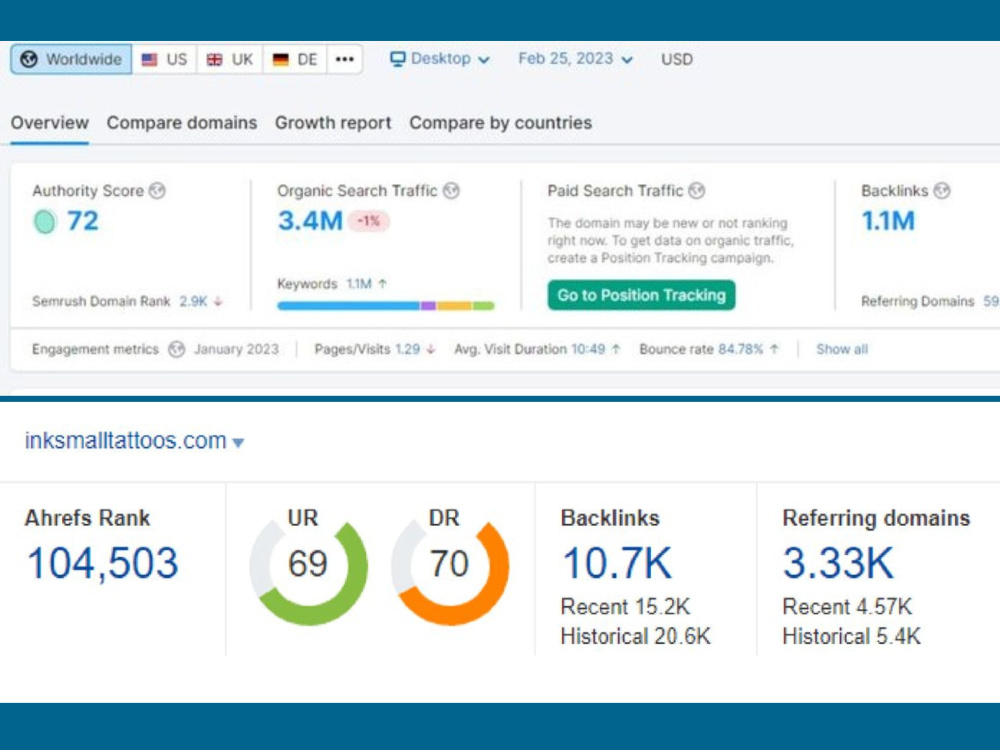
Task: Click the USD currency label
Action: [x=677, y=59]
